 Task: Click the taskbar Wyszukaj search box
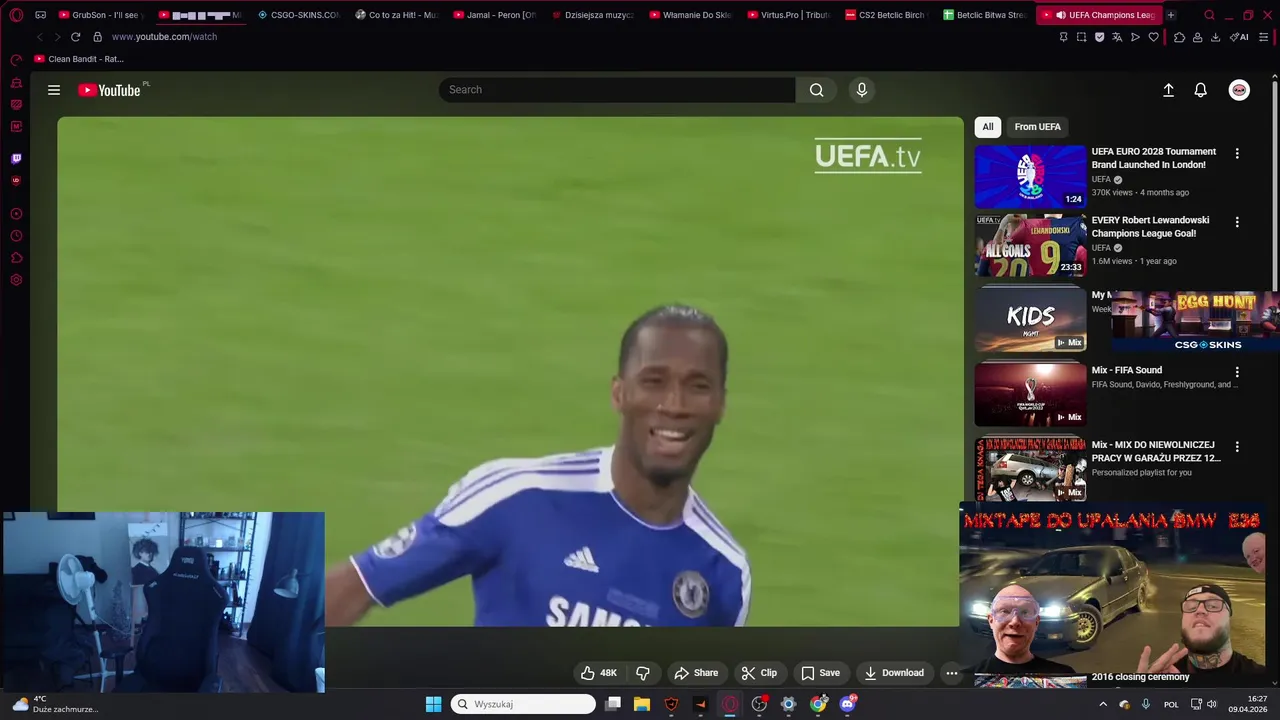pyautogui.click(x=522, y=704)
